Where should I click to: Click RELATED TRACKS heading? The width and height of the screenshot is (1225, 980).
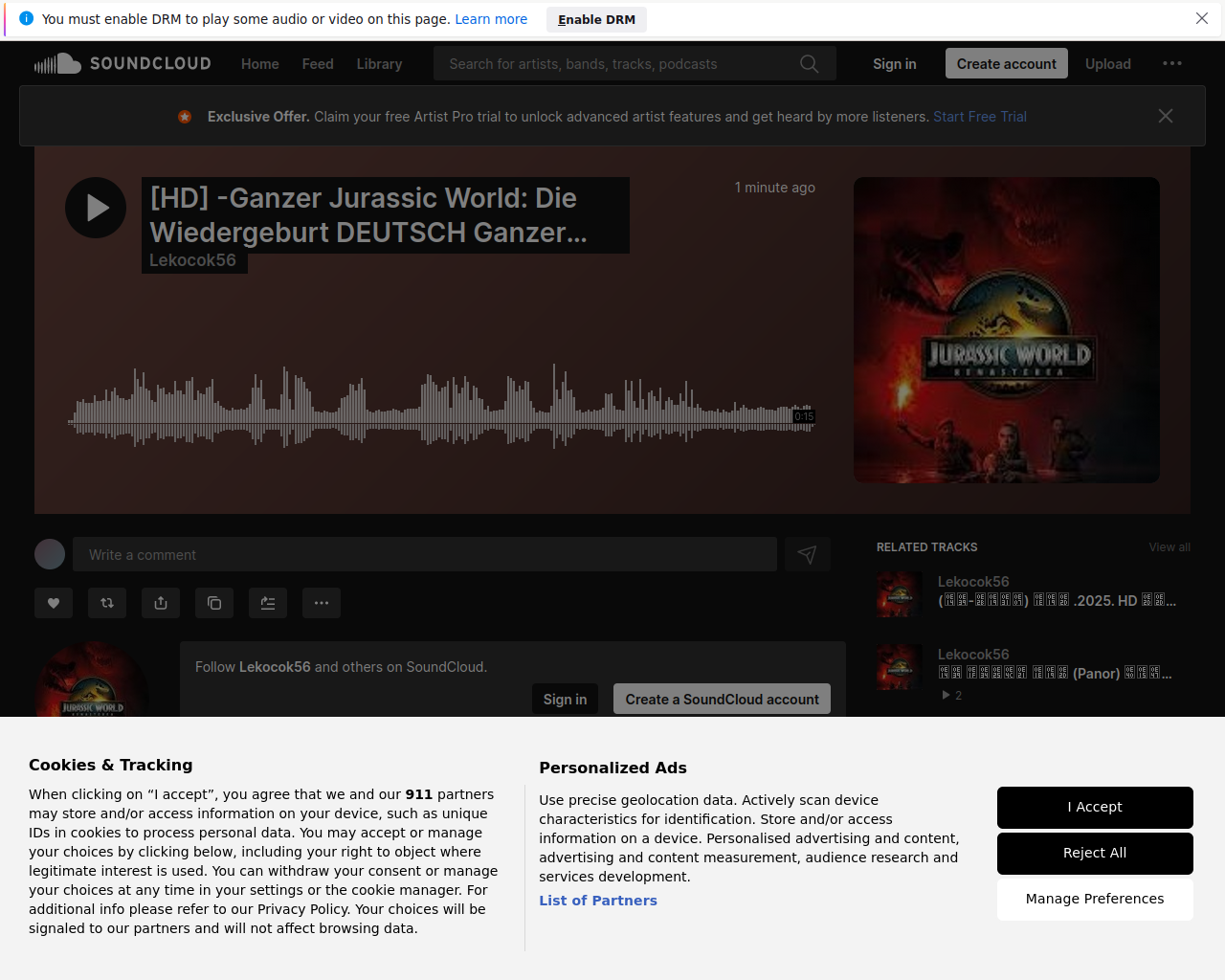point(926,547)
